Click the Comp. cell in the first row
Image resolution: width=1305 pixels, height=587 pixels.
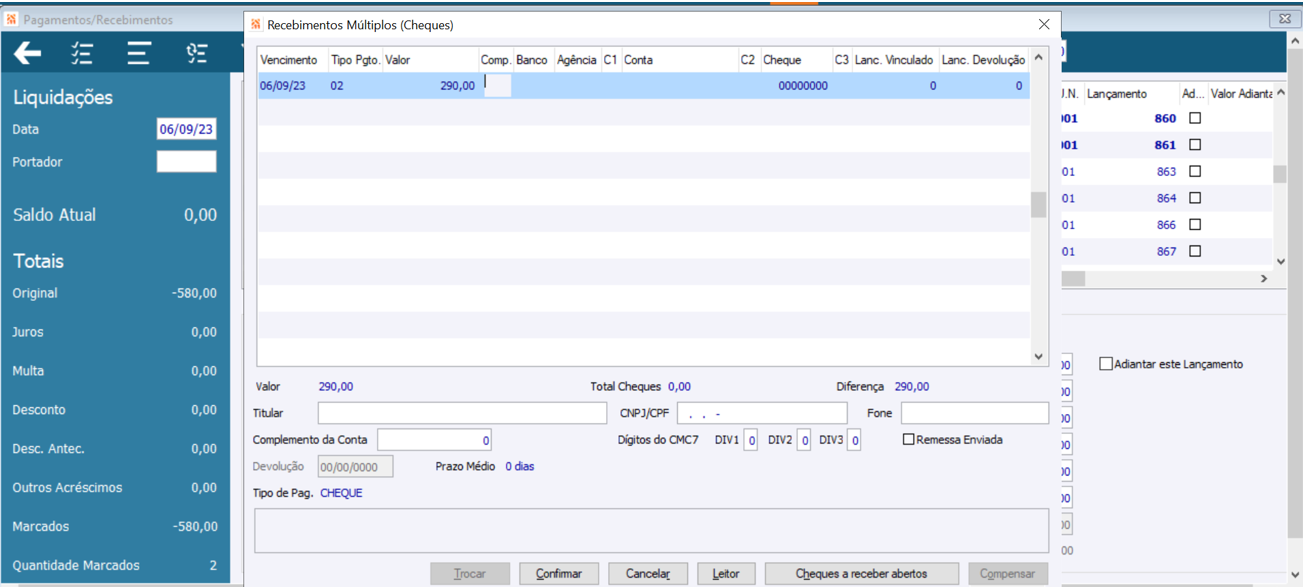click(x=496, y=86)
